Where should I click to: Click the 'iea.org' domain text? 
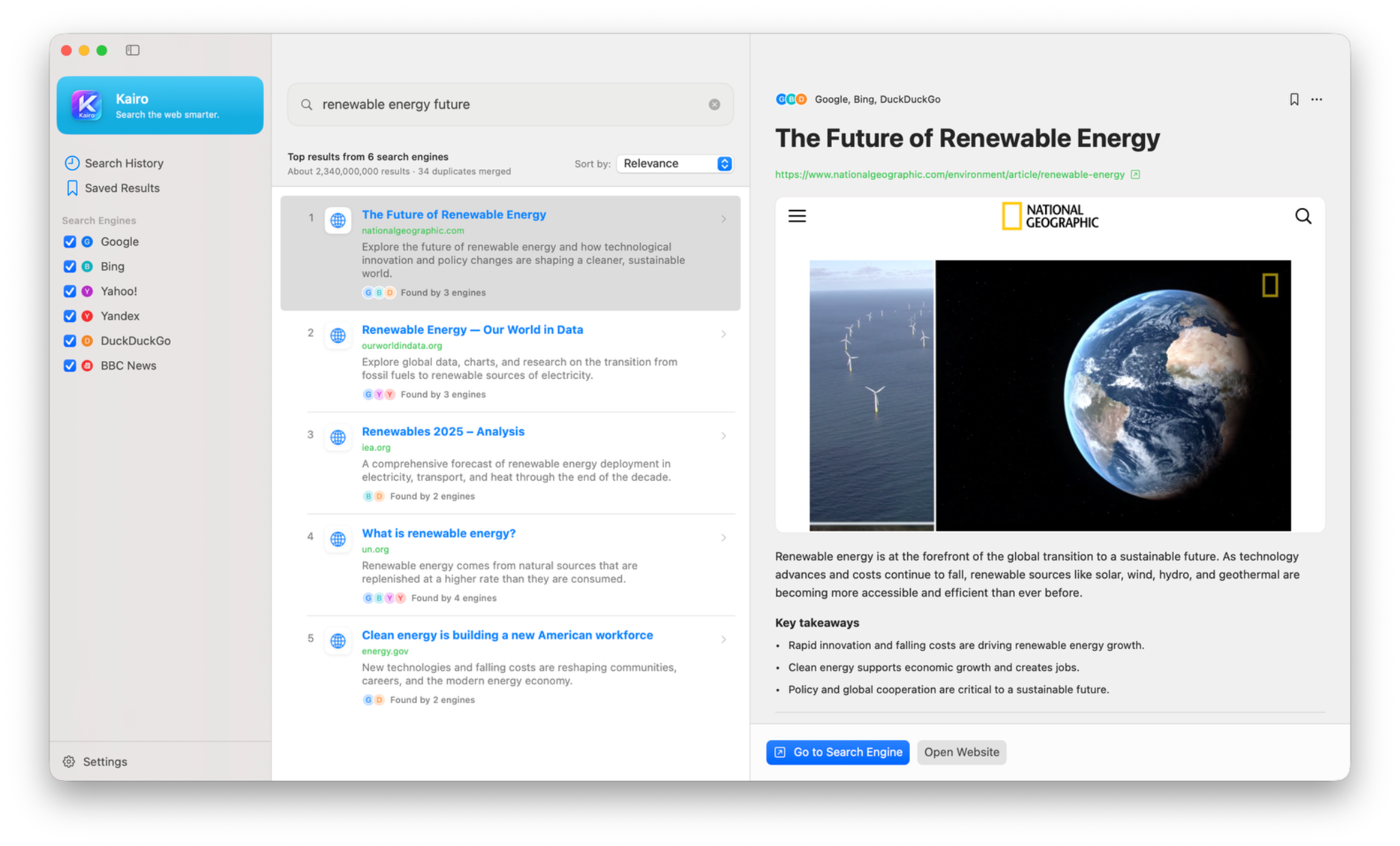376,448
